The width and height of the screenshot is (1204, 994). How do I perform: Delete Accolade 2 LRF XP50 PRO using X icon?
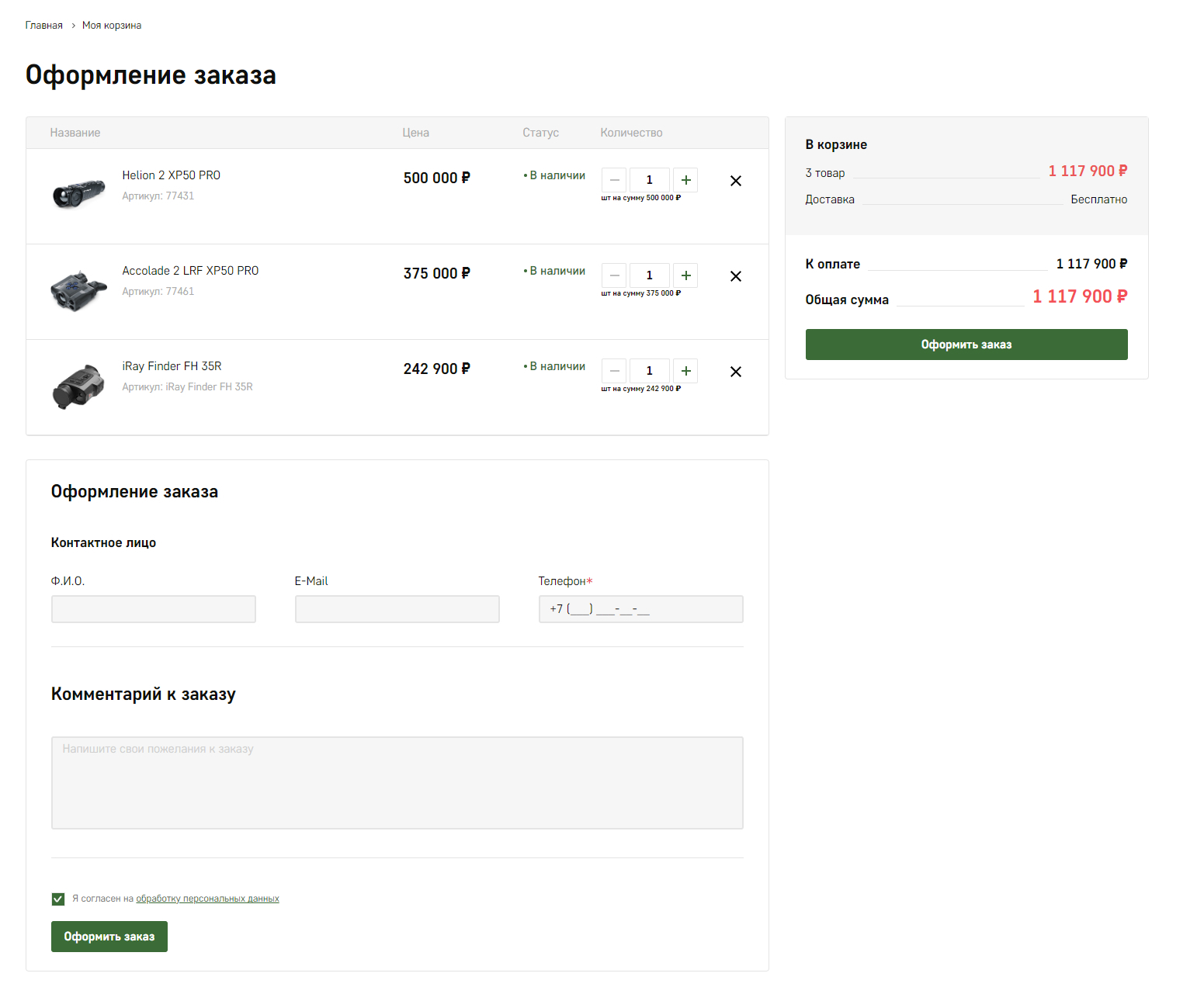point(735,276)
